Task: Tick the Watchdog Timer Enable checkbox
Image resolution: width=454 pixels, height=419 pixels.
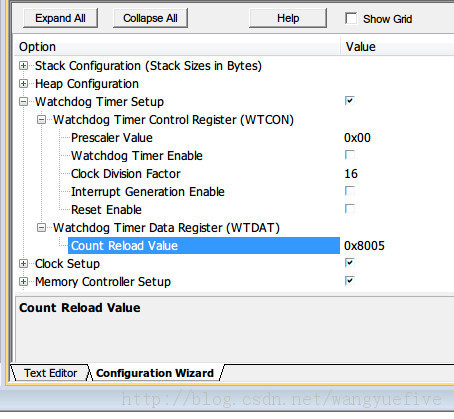Action: [x=350, y=155]
